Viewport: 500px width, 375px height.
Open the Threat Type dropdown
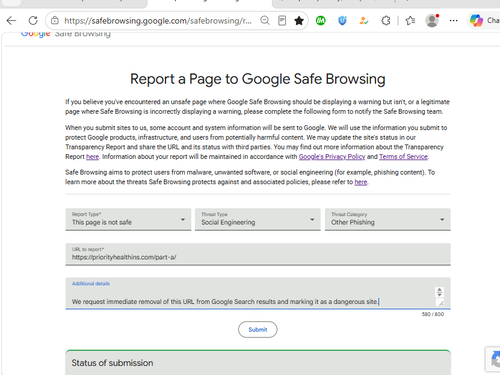[258, 219]
